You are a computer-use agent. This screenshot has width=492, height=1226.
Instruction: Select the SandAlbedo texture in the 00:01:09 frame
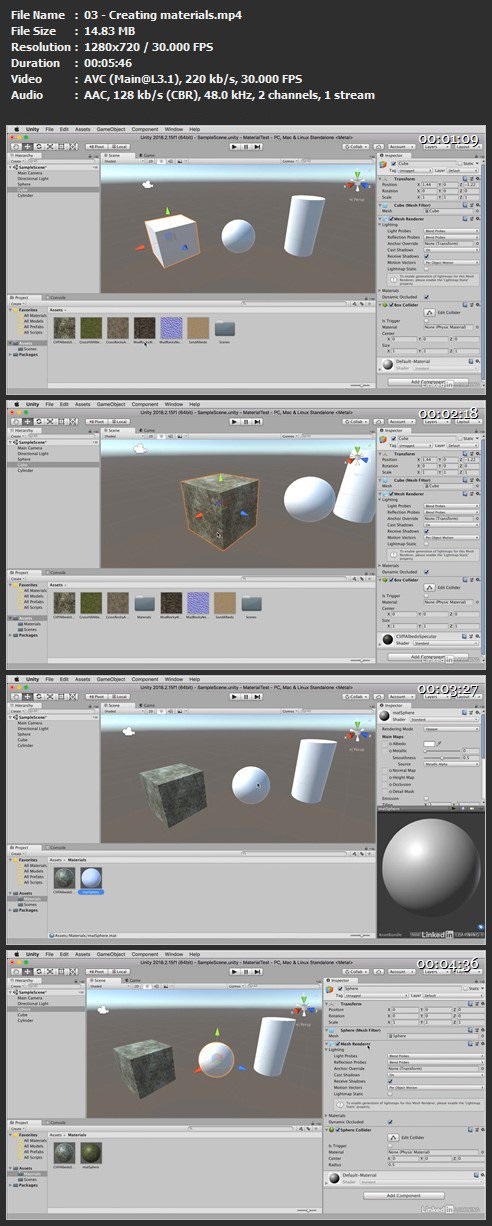[198, 328]
